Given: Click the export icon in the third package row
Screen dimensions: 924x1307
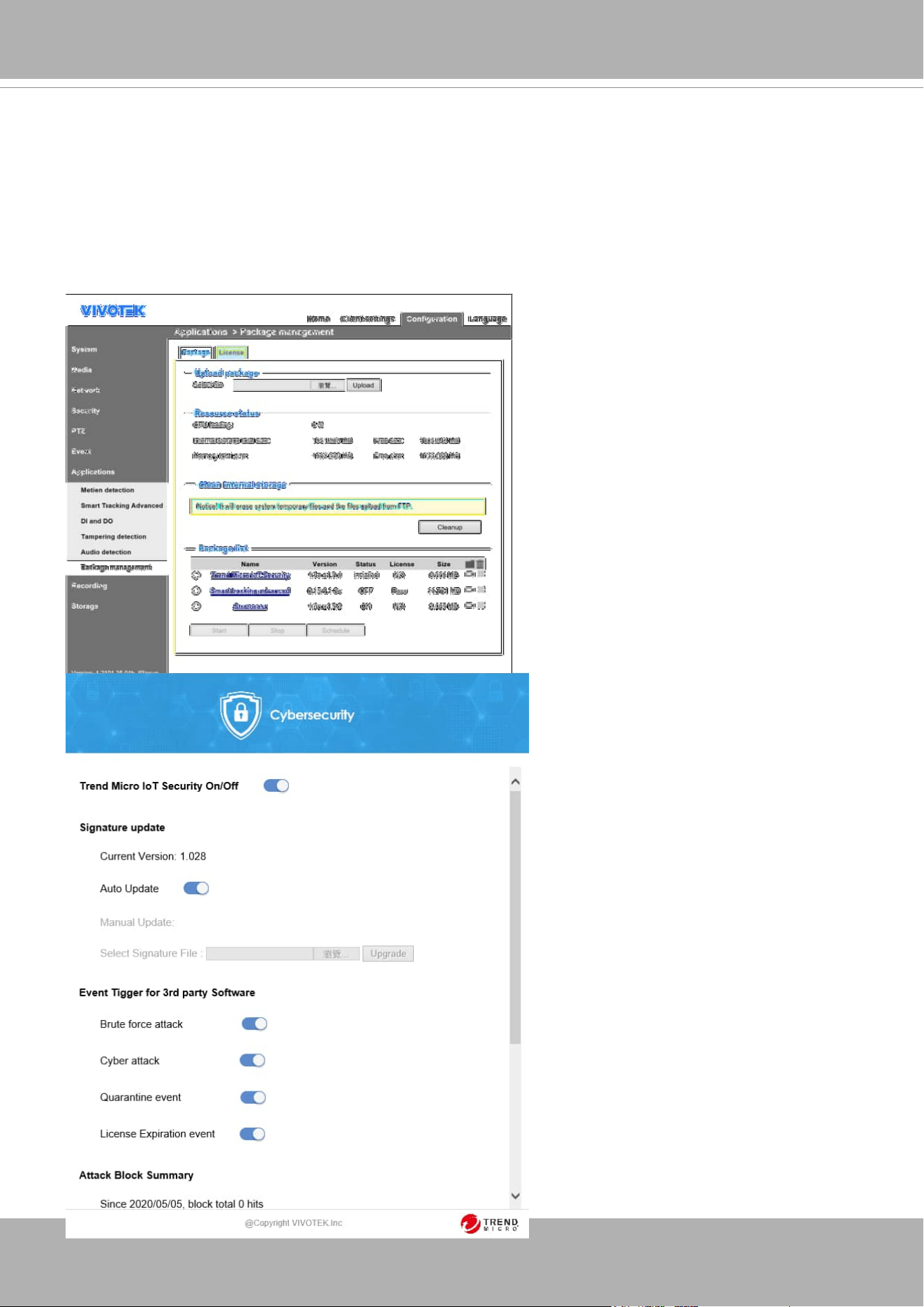Looking at the screenshot, I should (470, 605).
